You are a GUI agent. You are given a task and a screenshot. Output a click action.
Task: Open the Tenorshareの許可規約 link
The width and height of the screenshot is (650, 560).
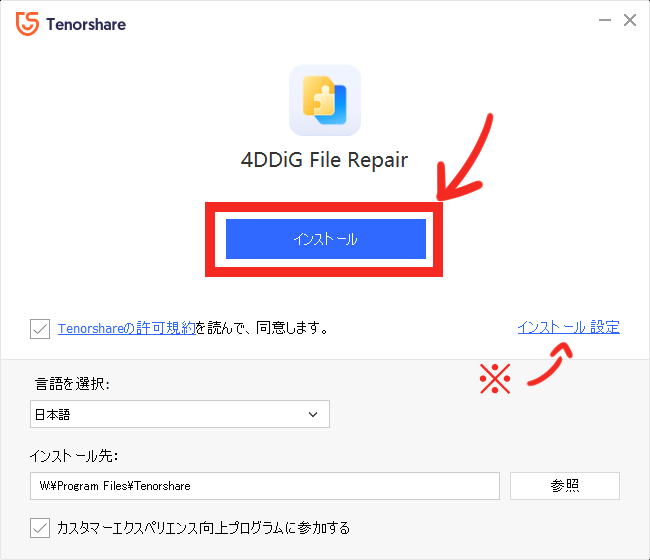click(126, 328)
